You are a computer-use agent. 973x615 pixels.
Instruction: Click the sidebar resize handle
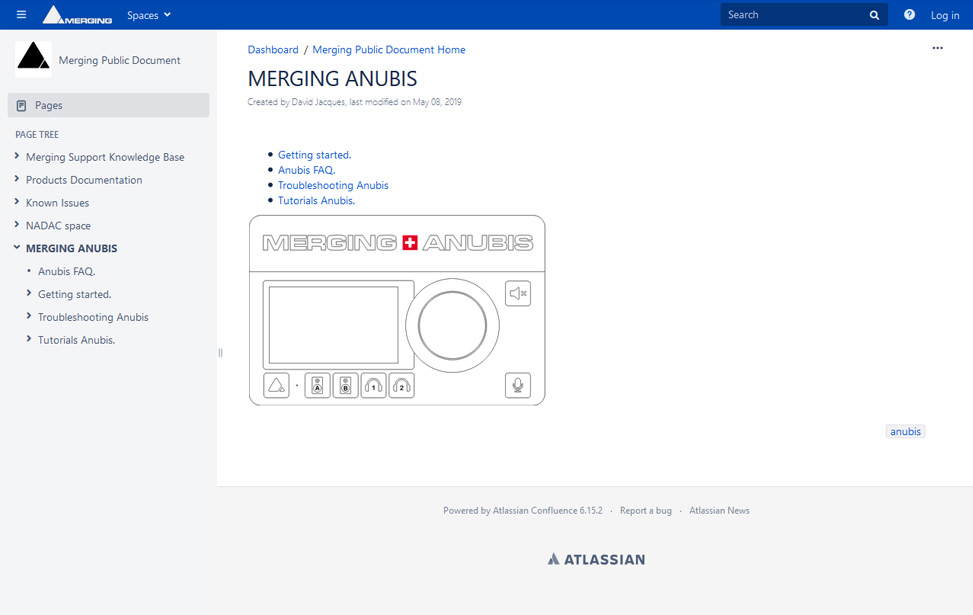pyautogui.click(x=220, y=353)
